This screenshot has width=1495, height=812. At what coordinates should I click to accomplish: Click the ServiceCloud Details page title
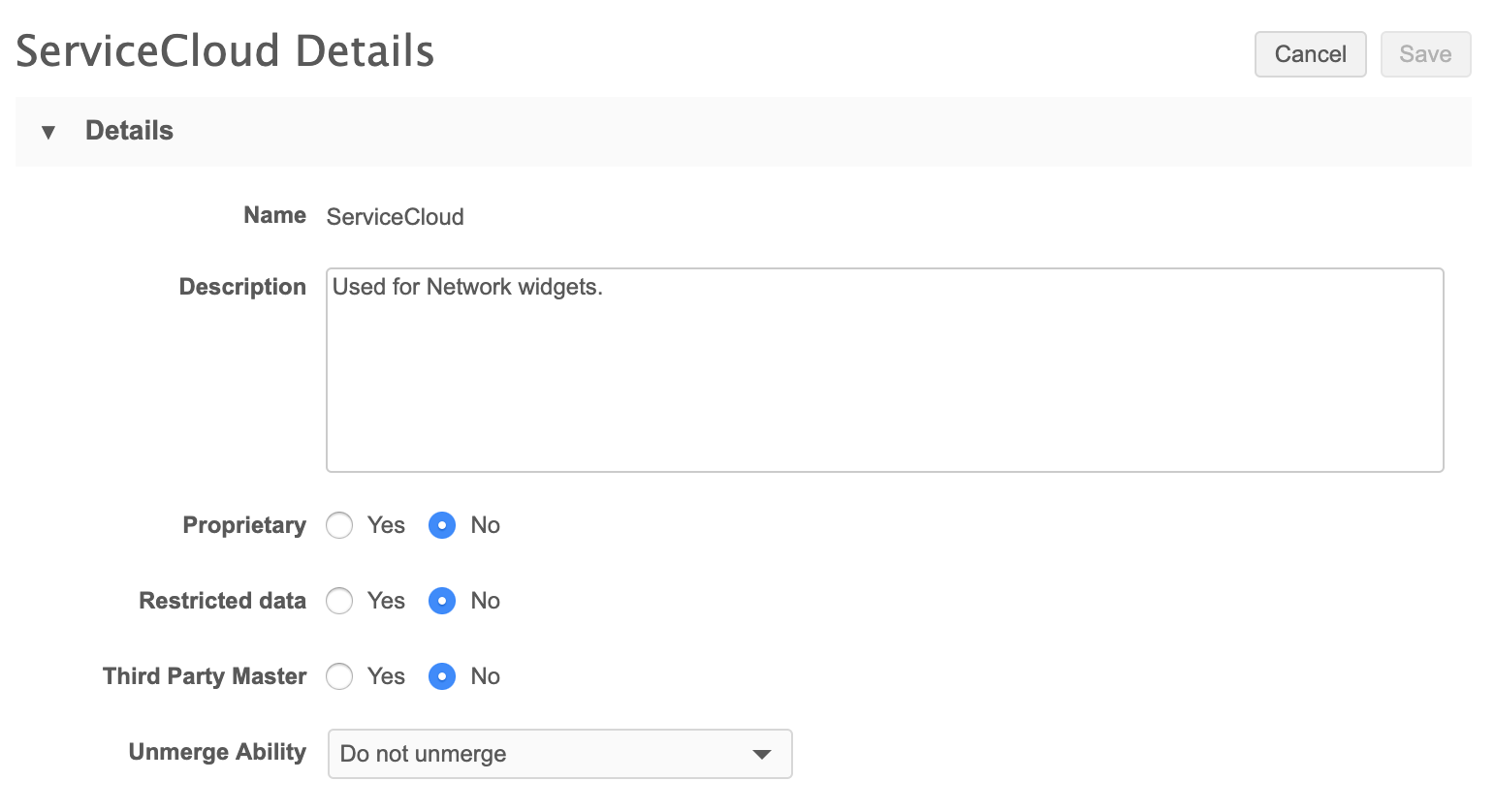pyautogui.click(x=225, y=51)
